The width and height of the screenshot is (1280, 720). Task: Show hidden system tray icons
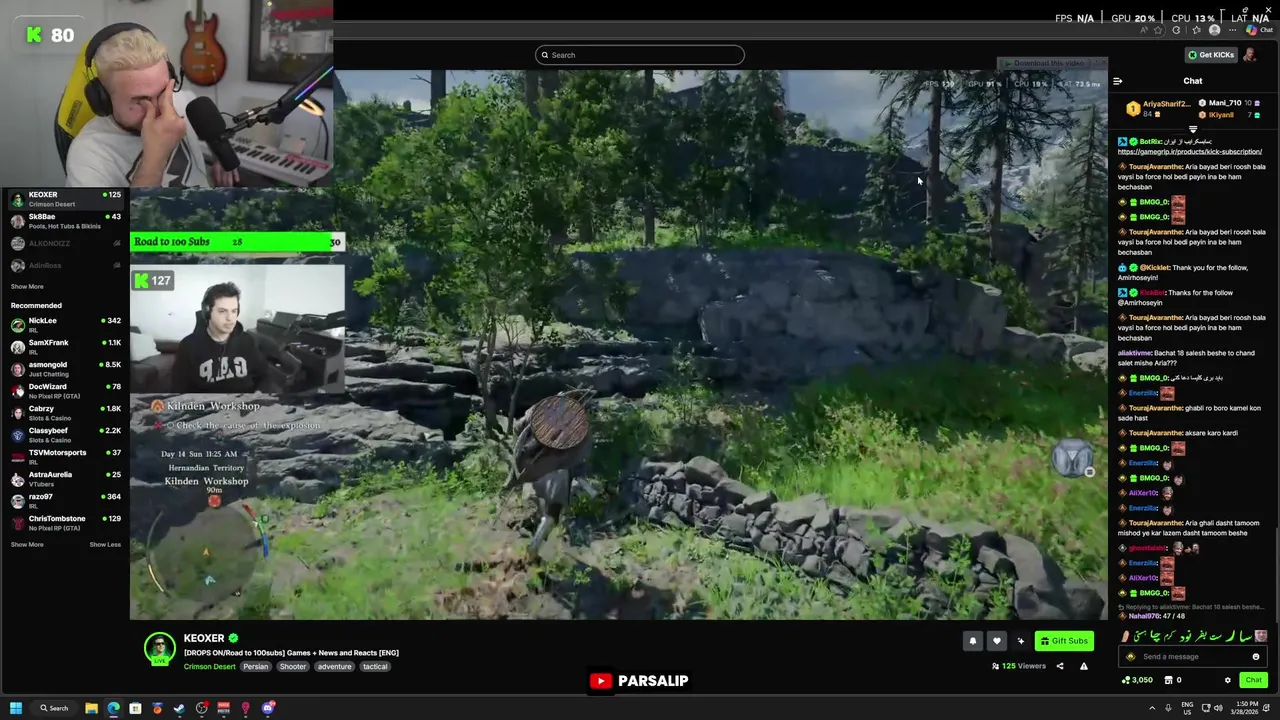[1152, 708]
